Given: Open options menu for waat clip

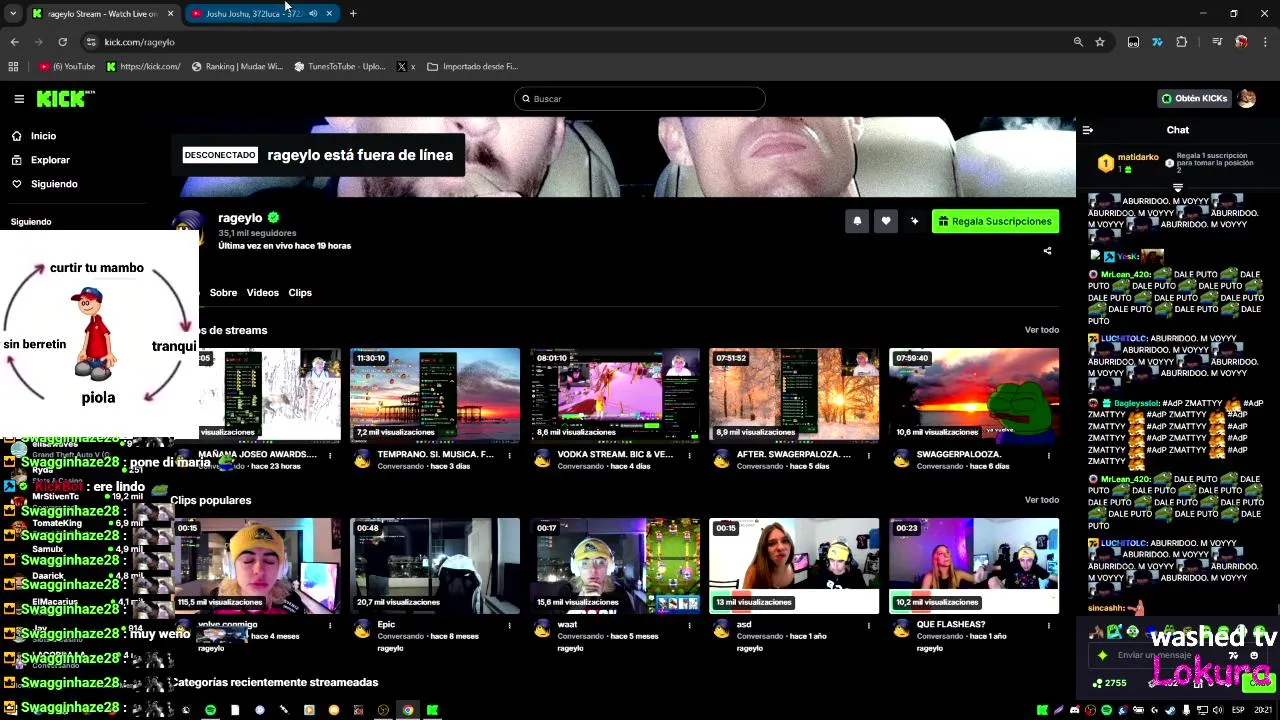Looking at the screenshot, I should point(689,625).
